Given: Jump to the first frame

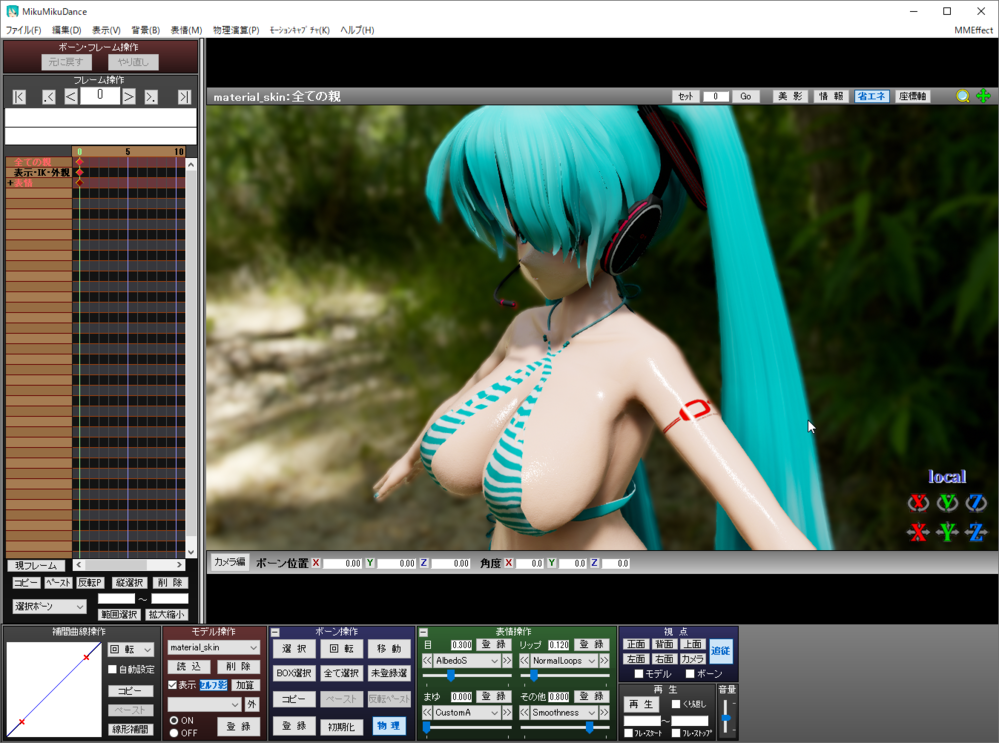Looking at the screenshot, I should pos(19,97).
